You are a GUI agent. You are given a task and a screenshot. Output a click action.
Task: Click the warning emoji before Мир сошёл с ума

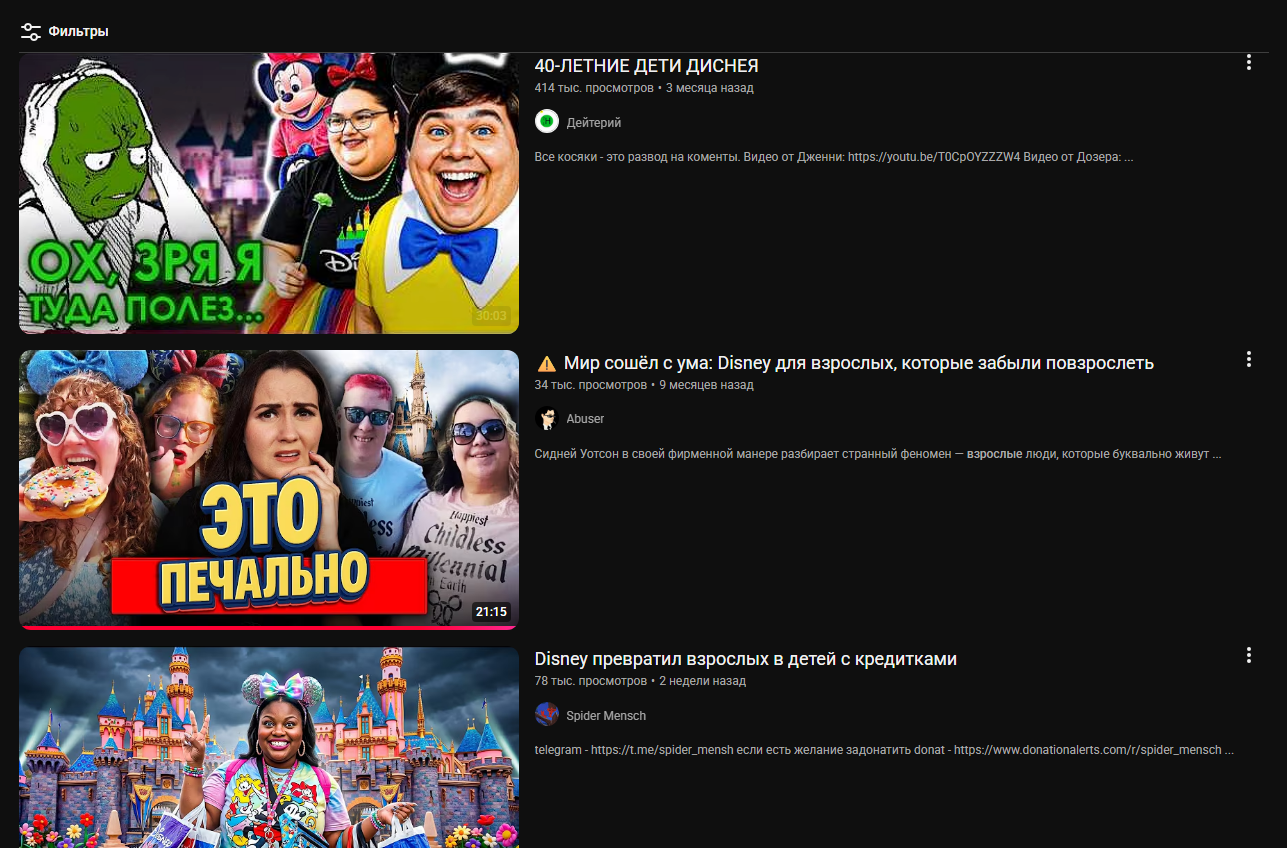pyautogui.click(x=546, y=363)
